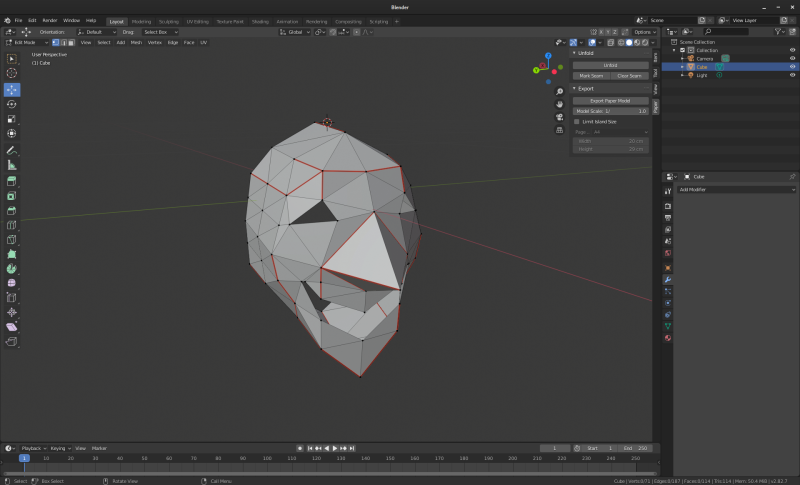Hide the Camera object via its eye icon

792,58
